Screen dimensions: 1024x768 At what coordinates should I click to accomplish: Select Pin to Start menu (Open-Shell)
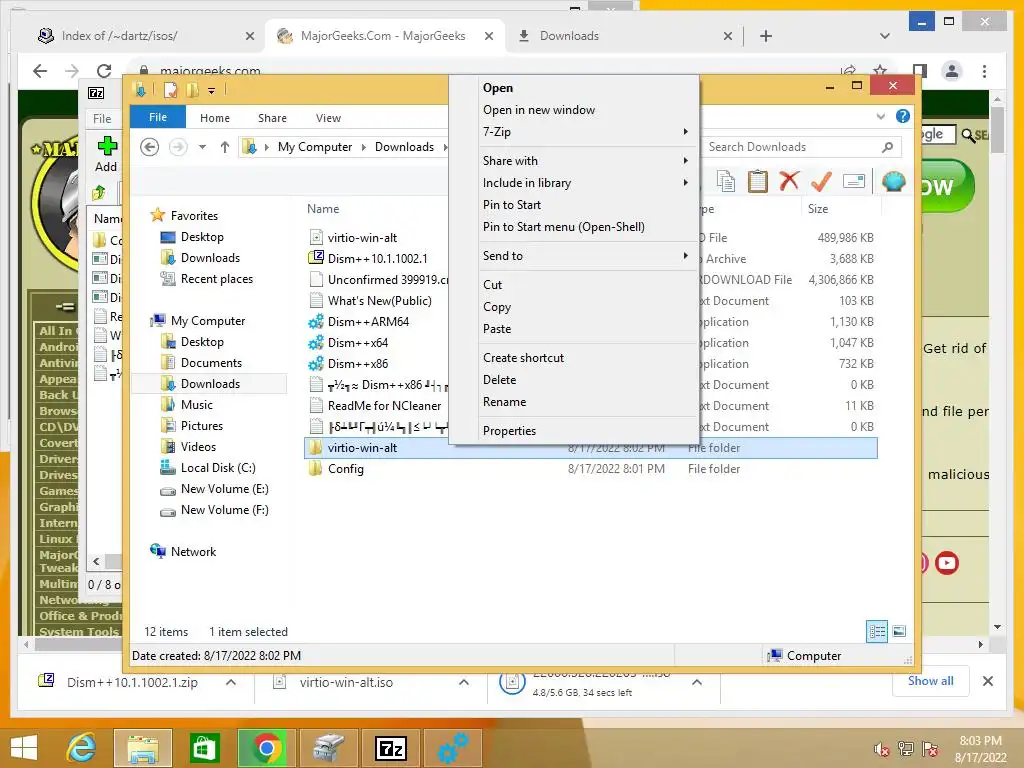(x=564, y=227)
